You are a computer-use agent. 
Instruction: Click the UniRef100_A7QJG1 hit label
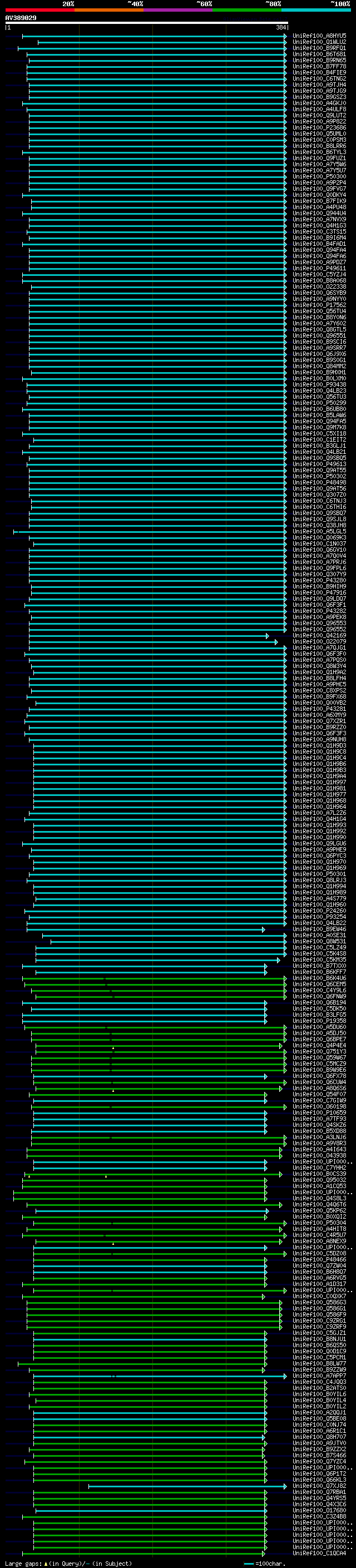point(319,647)
